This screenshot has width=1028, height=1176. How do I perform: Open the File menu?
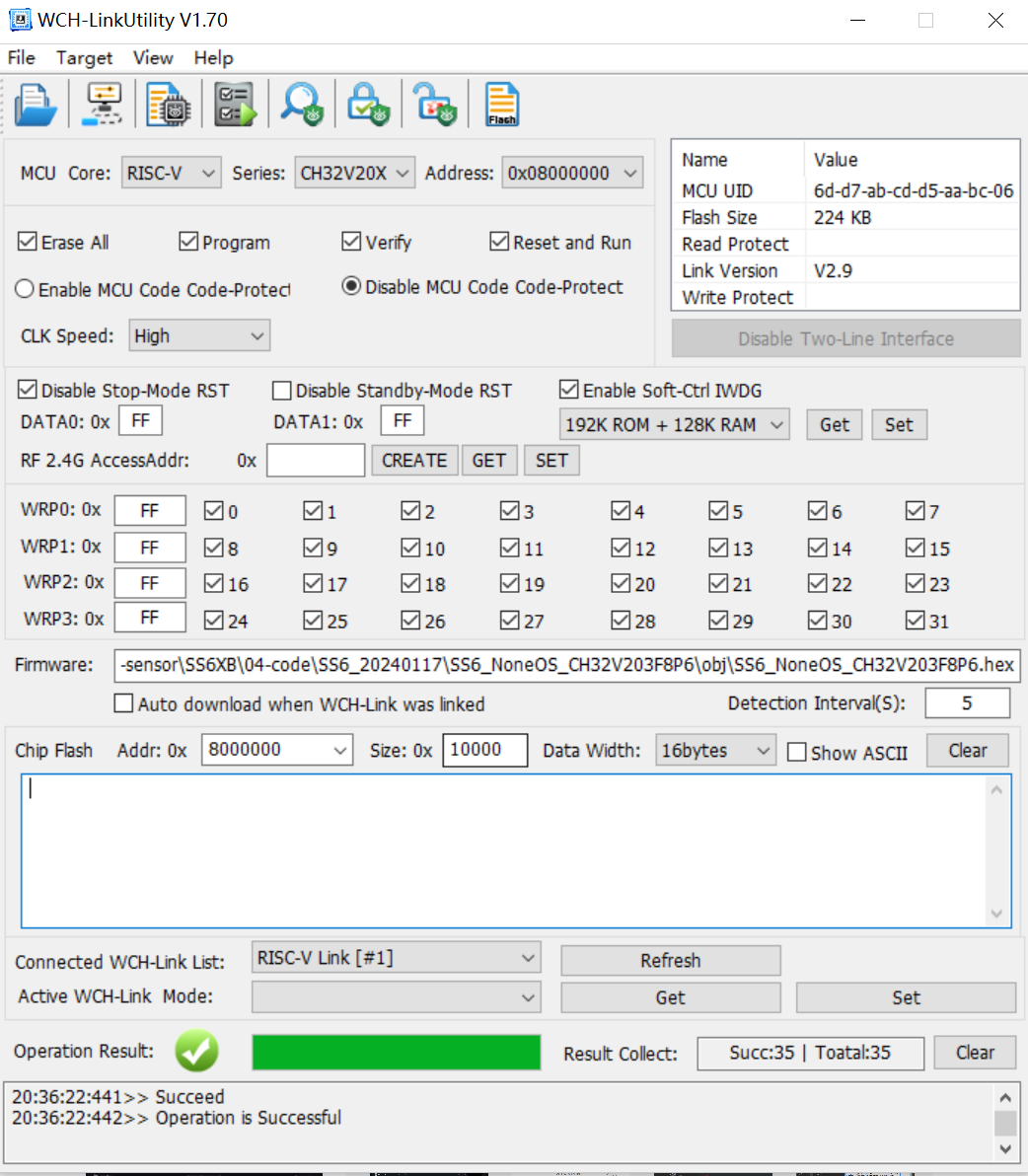pos(21,58)
